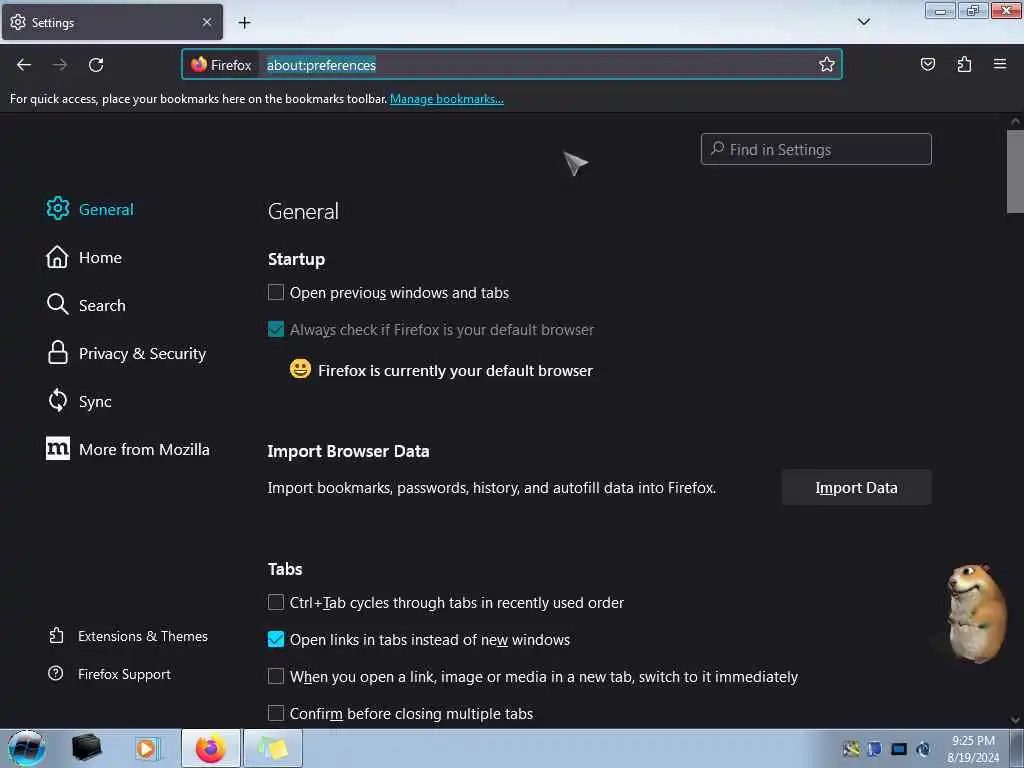1024x768 pixels.
Task: Expand the list all tabs chevron
Action: pos(863,22)
